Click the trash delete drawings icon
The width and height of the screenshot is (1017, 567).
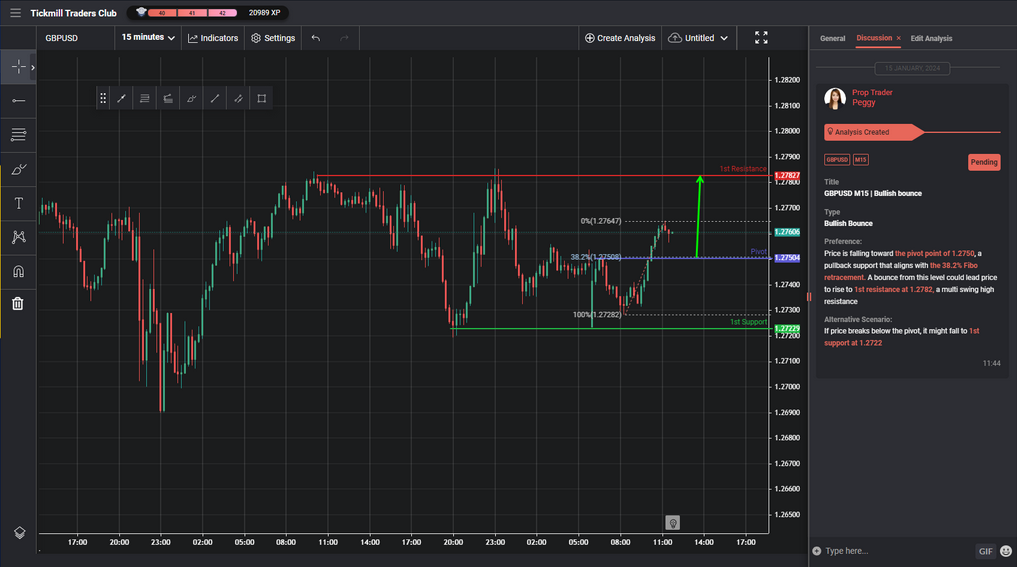coord(18,304)
